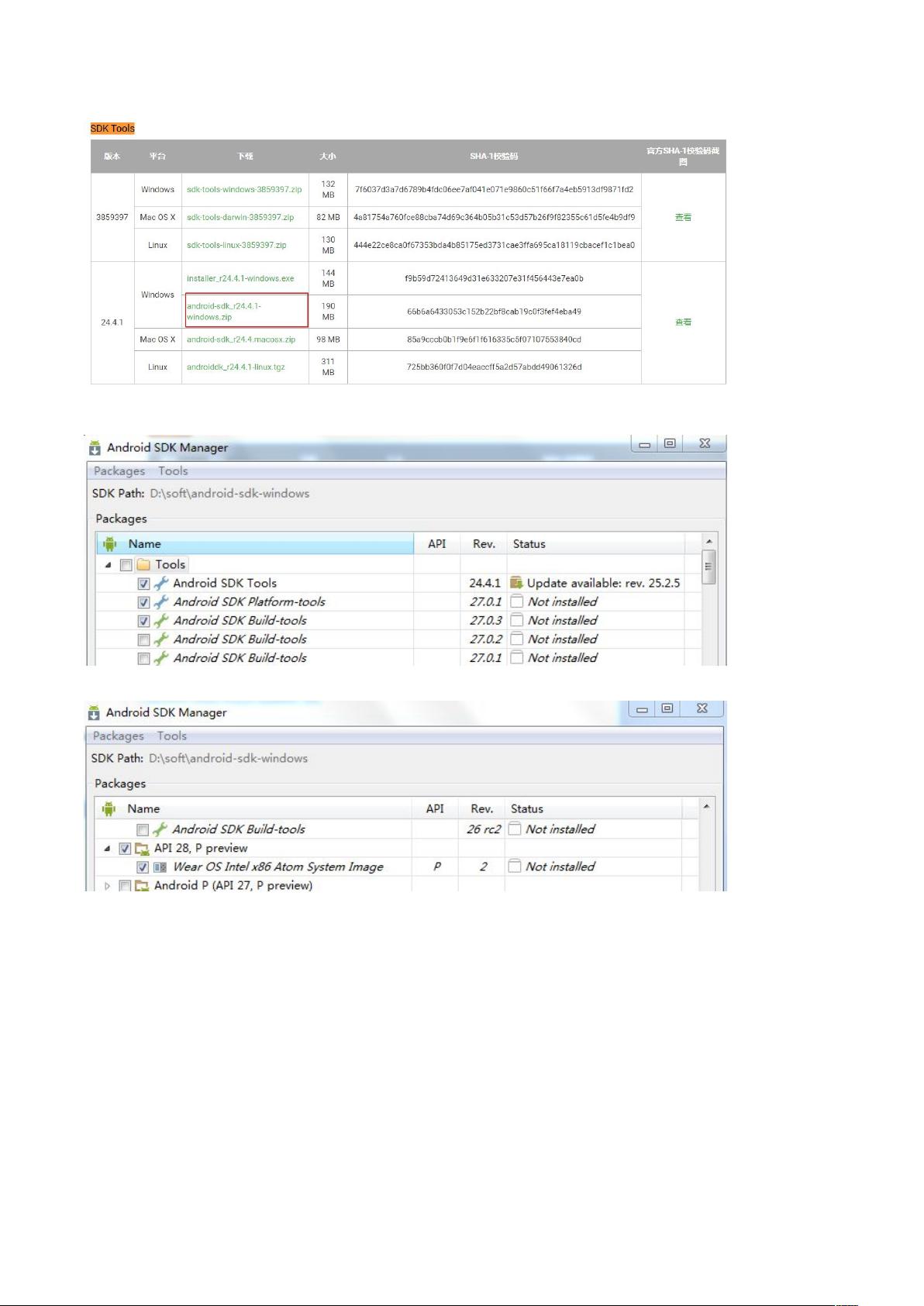Open the Tools menu in the upper SDK Manager
Screen dimensions: 924x1306
(x=173, y=471)
